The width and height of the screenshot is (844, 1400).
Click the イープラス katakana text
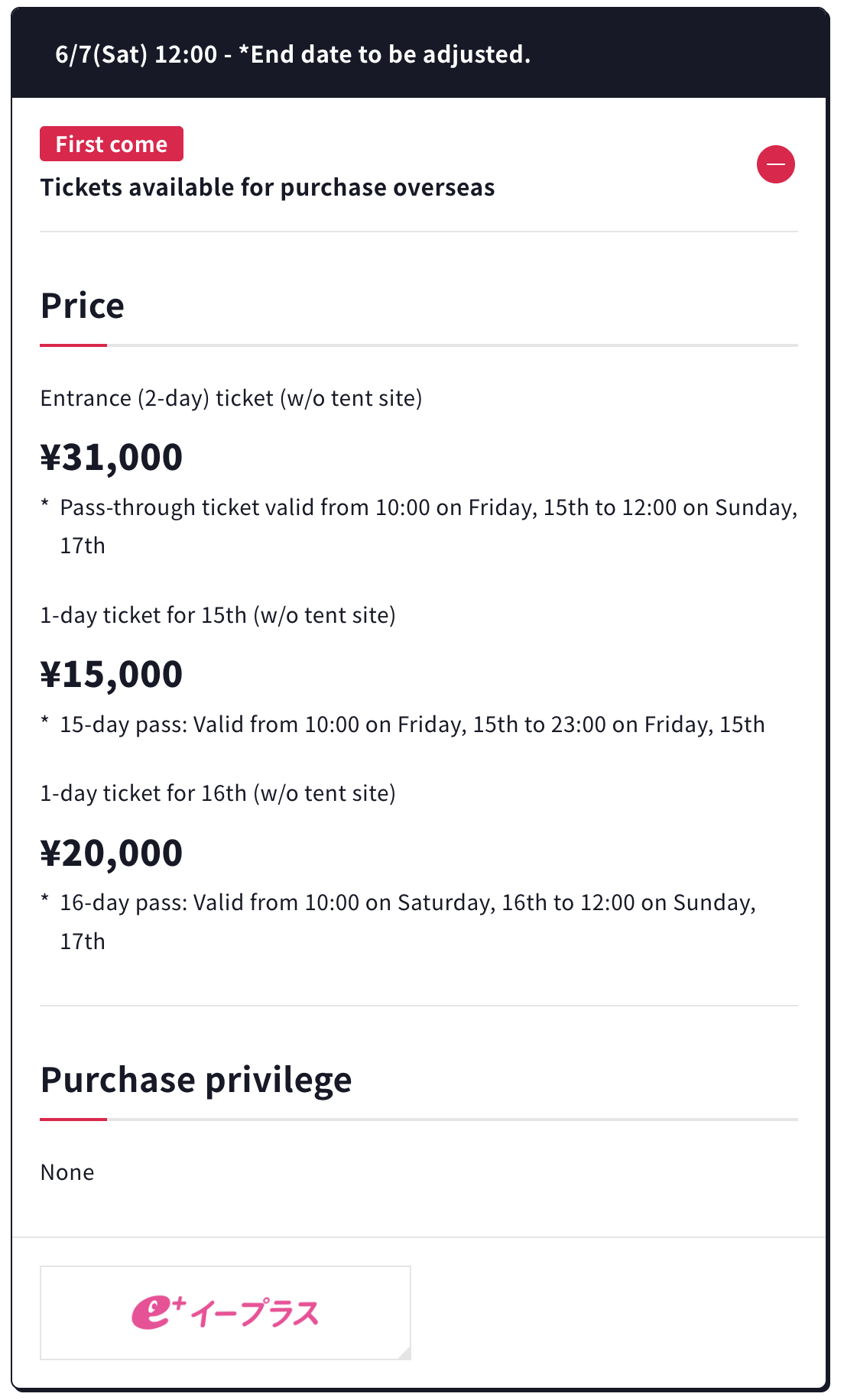(255, 1314)
